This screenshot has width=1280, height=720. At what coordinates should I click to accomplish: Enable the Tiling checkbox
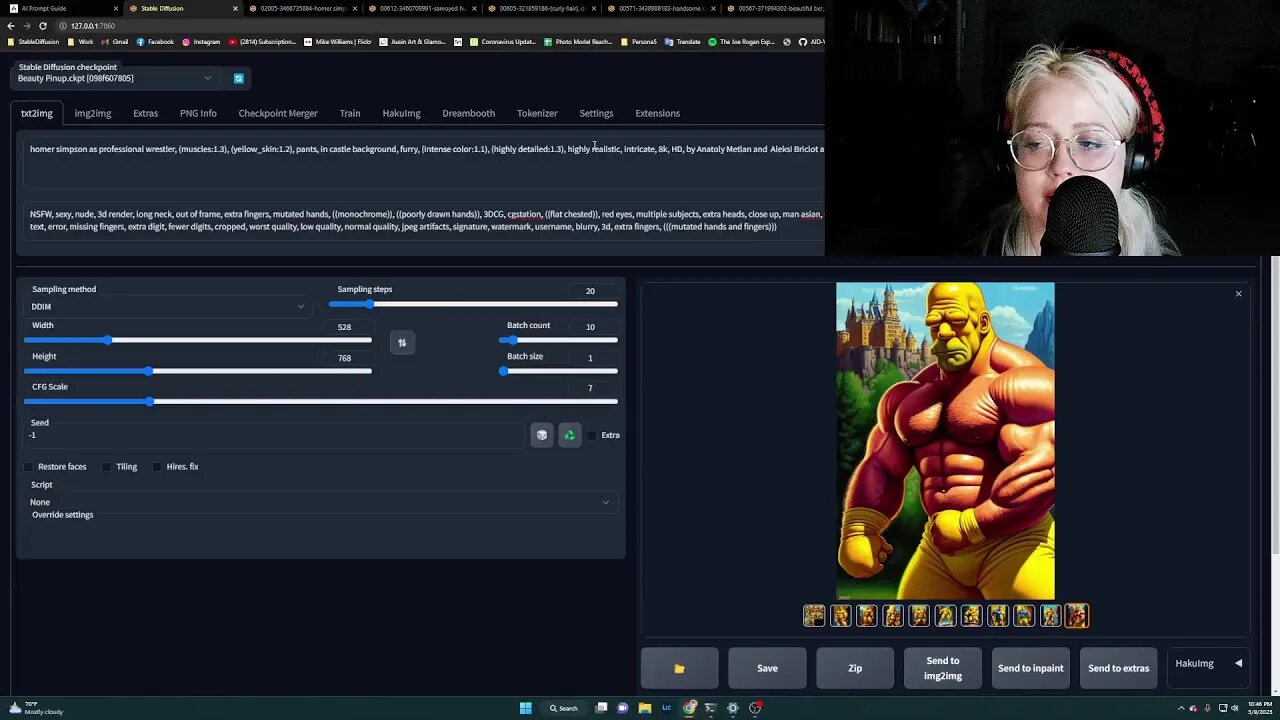pyautogui.click(x=107, y=467)
